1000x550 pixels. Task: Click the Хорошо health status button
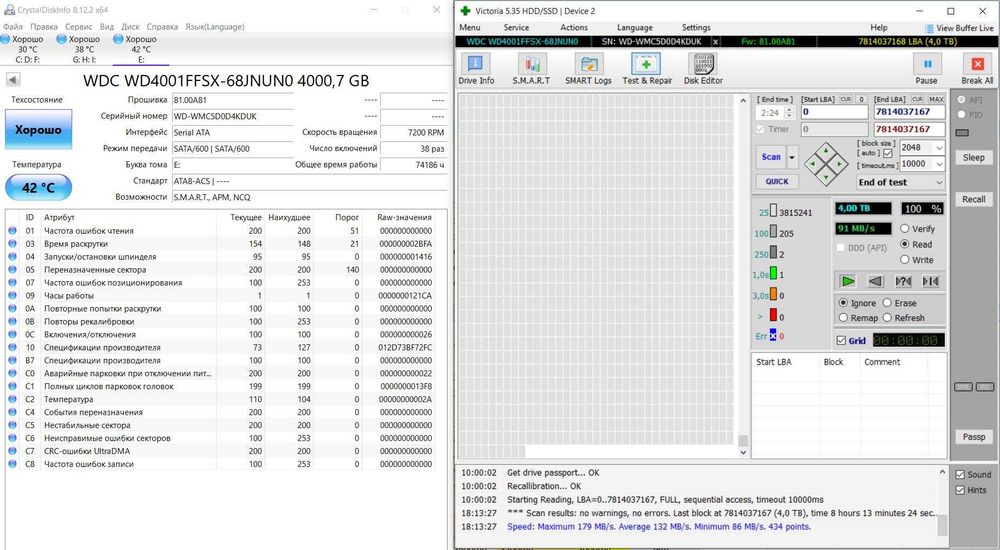coord(38,130)
